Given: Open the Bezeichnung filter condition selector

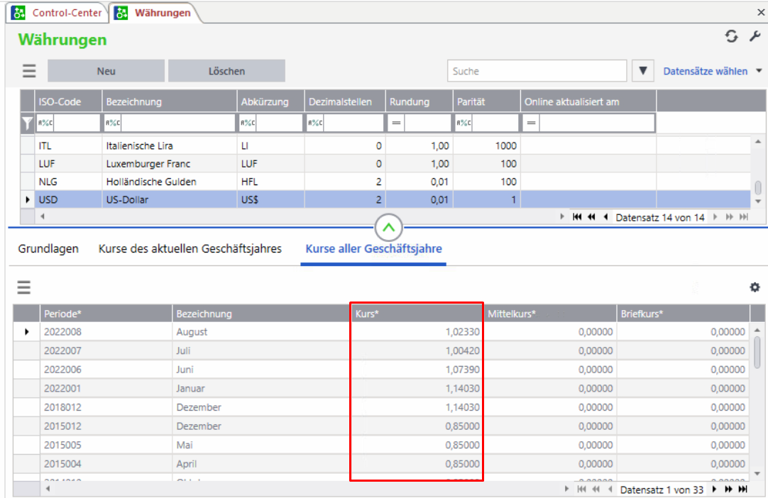Looking at the screenshot, I should click(113, 123).
